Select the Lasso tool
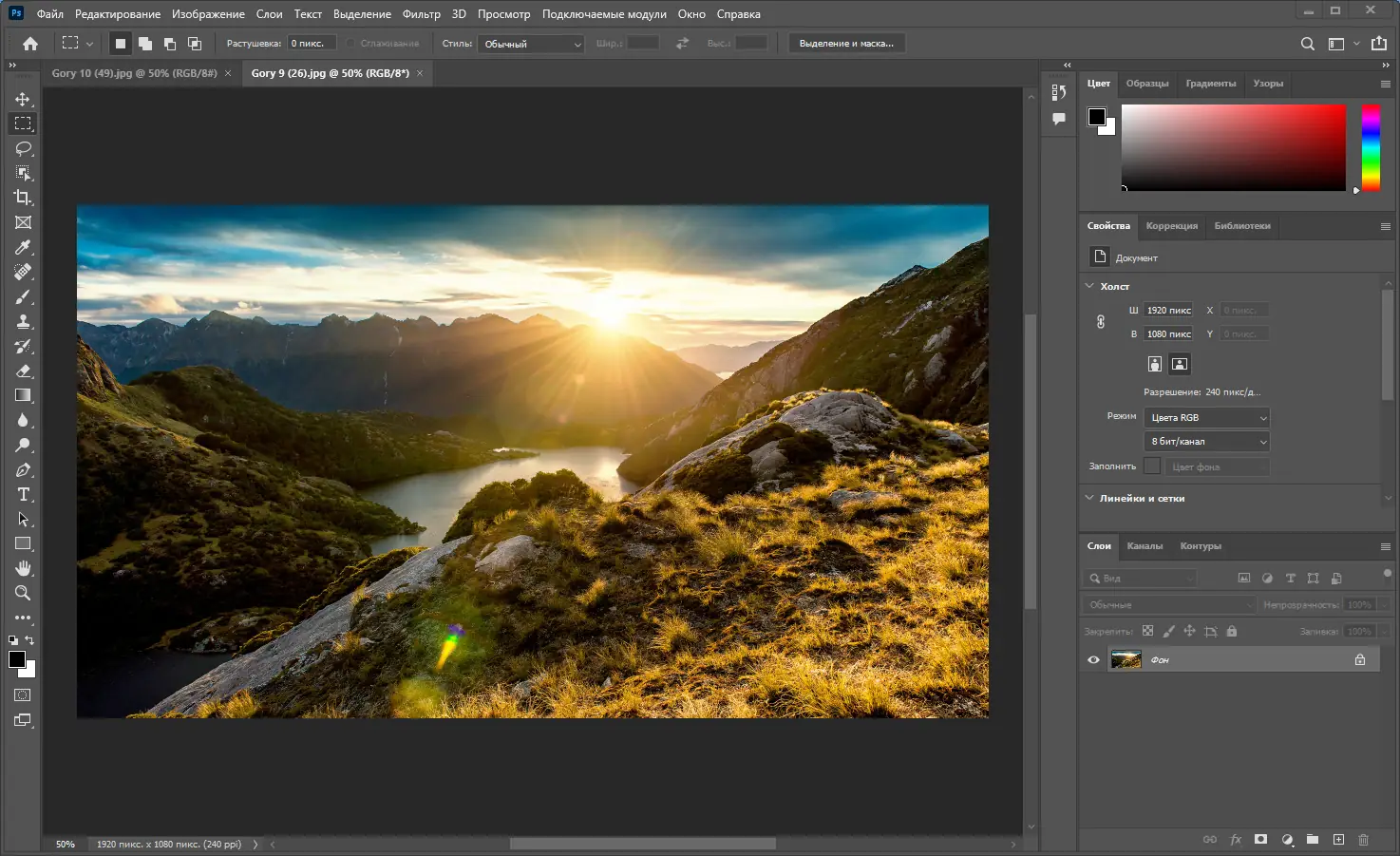Viewport: 1400px width, 856px height. tap(23, 147)
